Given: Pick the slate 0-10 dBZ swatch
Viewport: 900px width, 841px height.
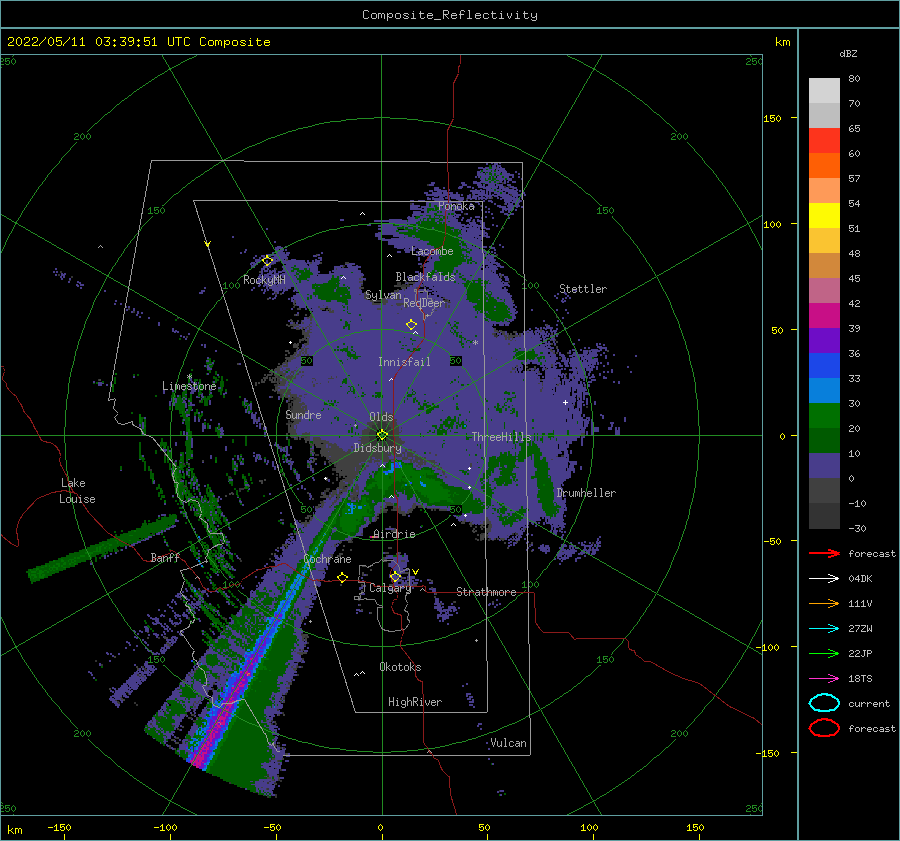Looking at the screenshot, I should tap(824, 466).
